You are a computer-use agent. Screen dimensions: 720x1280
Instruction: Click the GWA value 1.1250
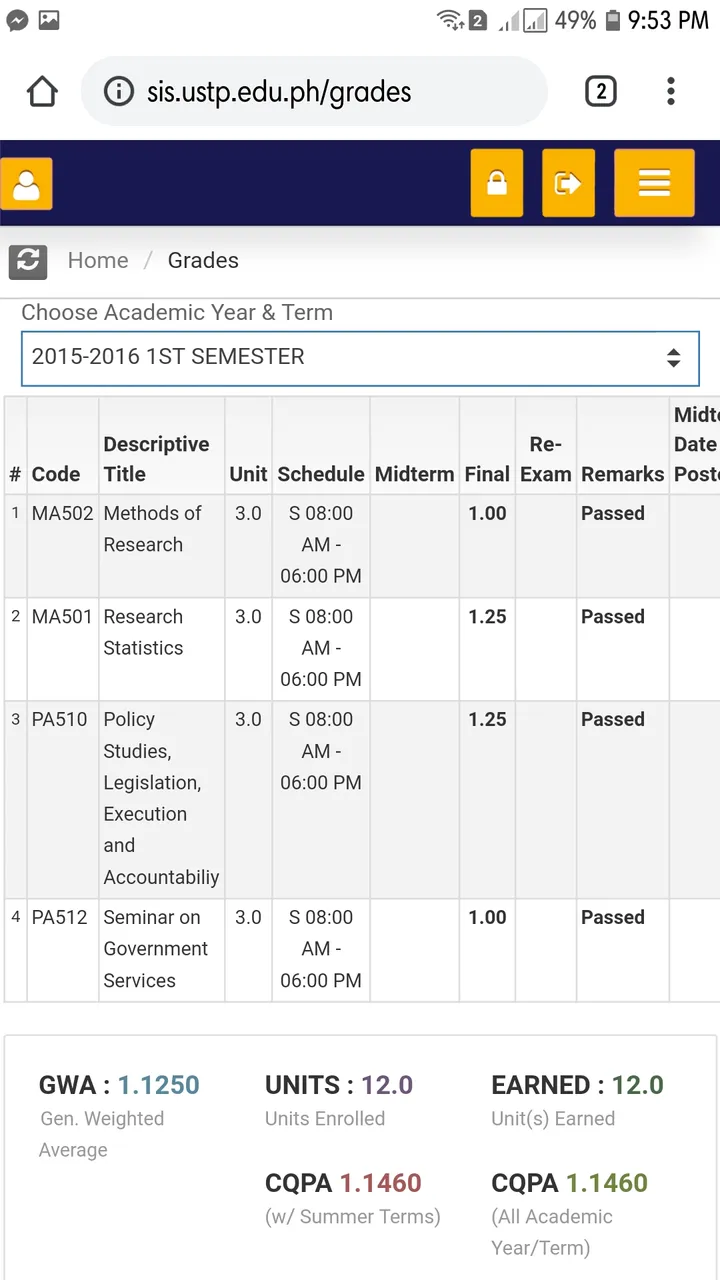pos(159,1085)
